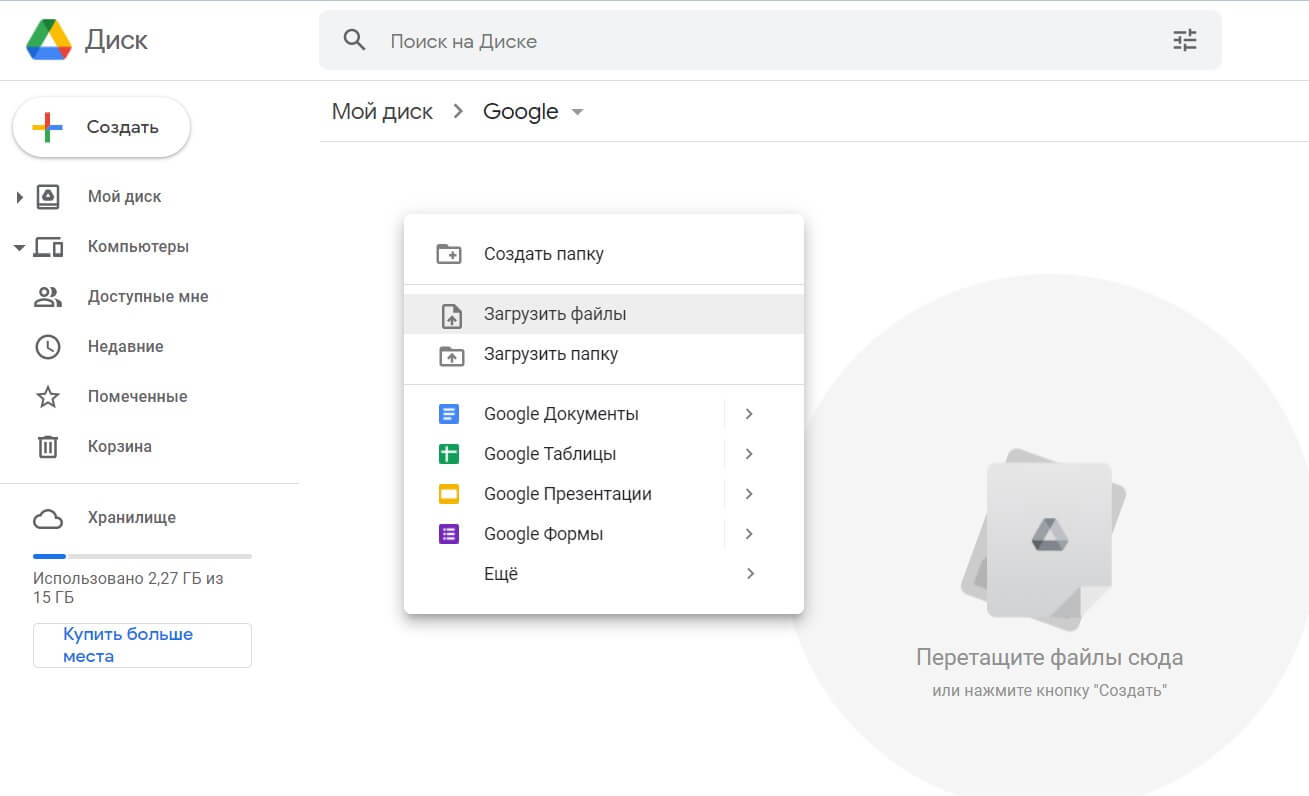Click the Storage cloud icon
Image resolution: width=1309 pixels, height=796 pixels.
click(48, 518)
